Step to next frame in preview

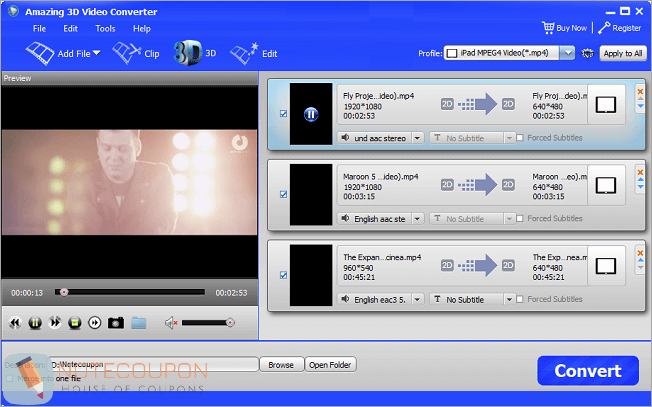[95, 323]
